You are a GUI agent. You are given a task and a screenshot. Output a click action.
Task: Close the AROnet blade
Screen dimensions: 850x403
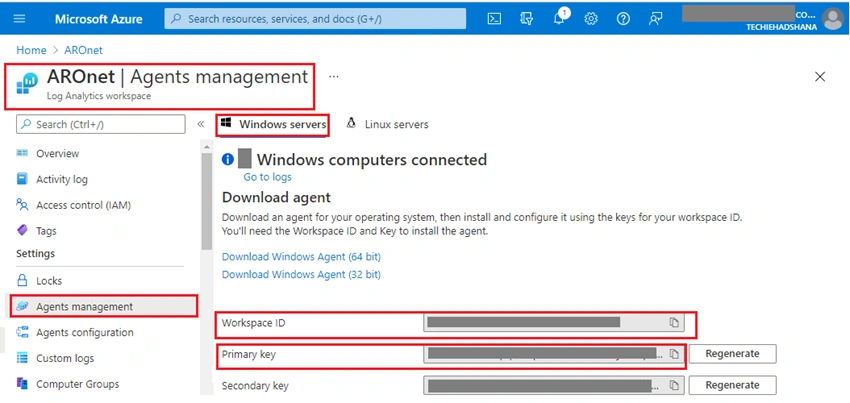coord(820,76)
